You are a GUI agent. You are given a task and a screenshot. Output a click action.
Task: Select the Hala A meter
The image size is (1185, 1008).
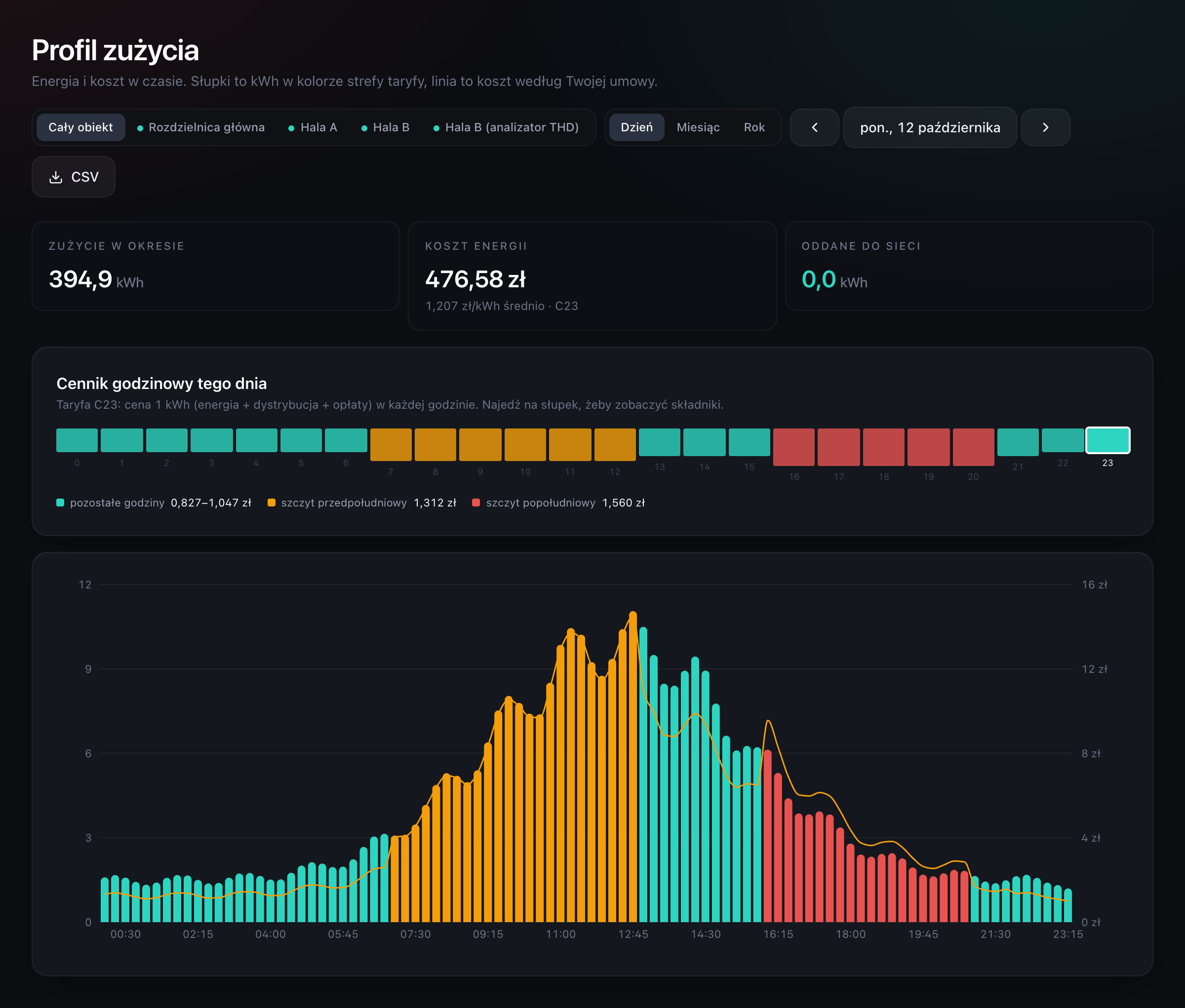[312, 127]
